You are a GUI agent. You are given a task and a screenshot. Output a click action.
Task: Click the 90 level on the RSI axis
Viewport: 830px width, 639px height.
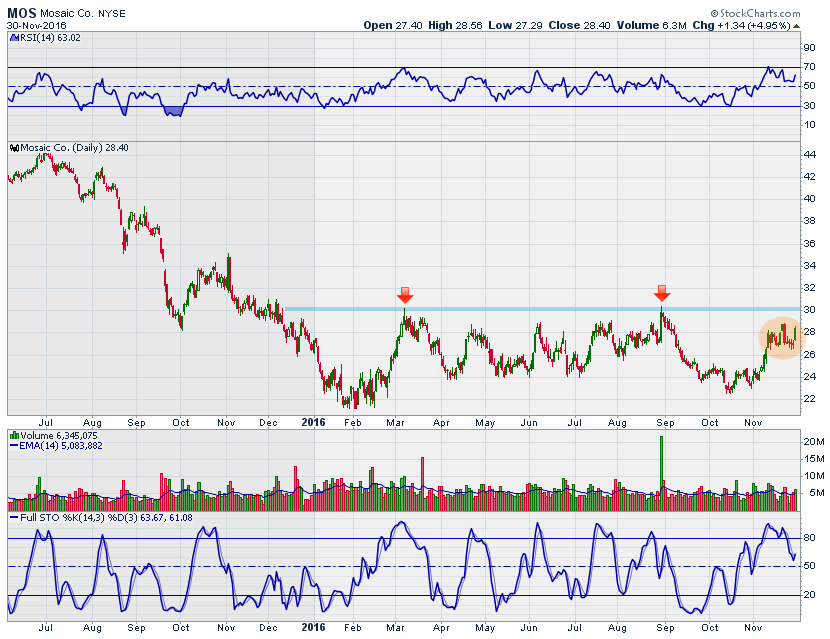[809, 48]
